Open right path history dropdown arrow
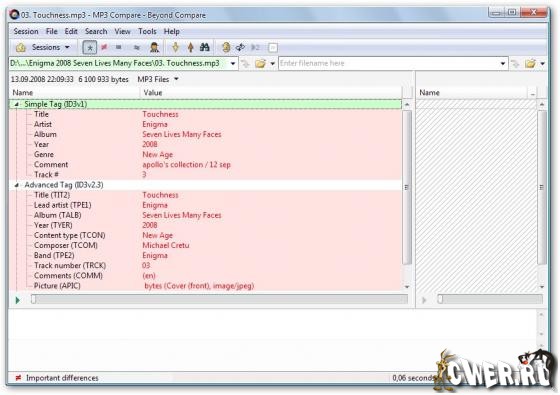The height and width of the screenshot is (395, 560). (x=503, y=64)
